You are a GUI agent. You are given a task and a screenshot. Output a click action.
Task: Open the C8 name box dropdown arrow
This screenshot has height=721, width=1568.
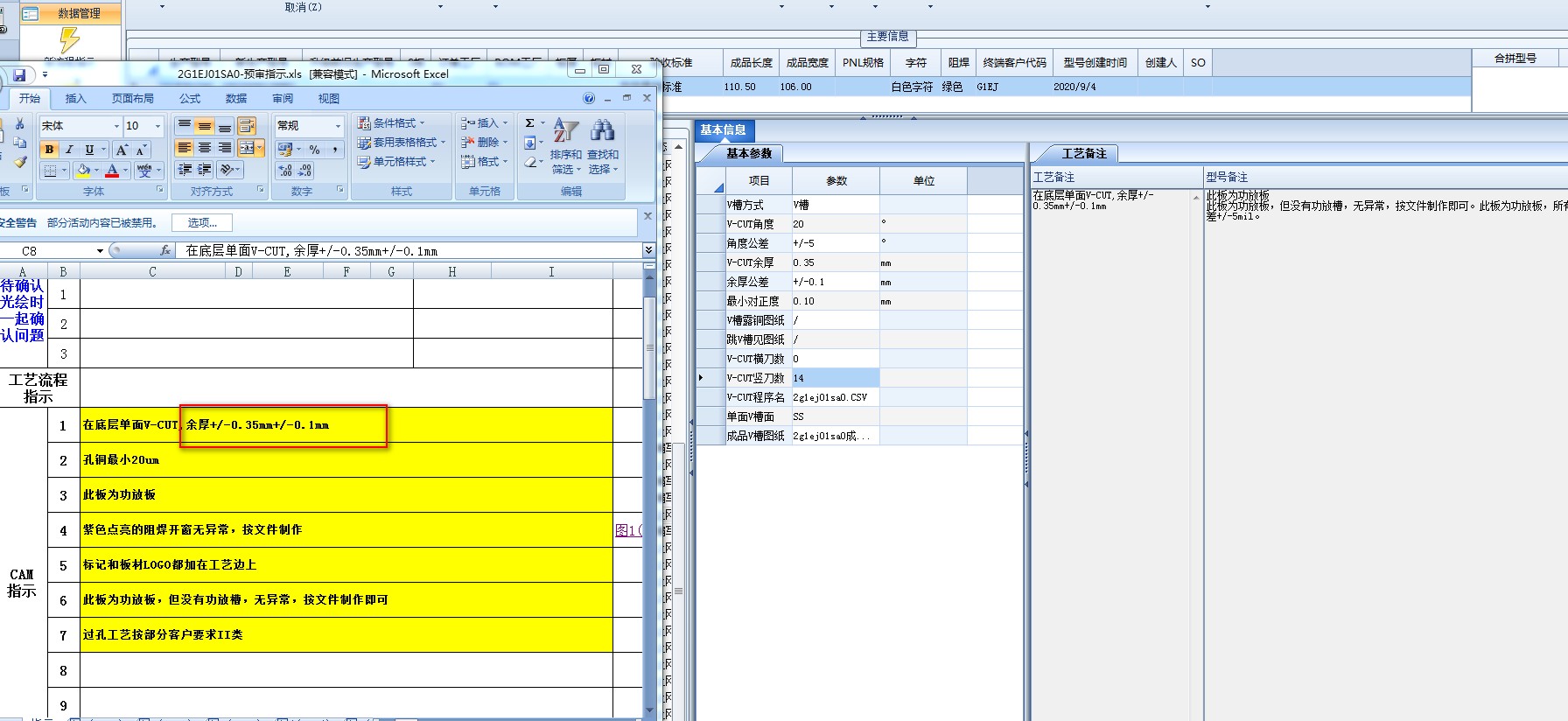click(x=100, y=251)
